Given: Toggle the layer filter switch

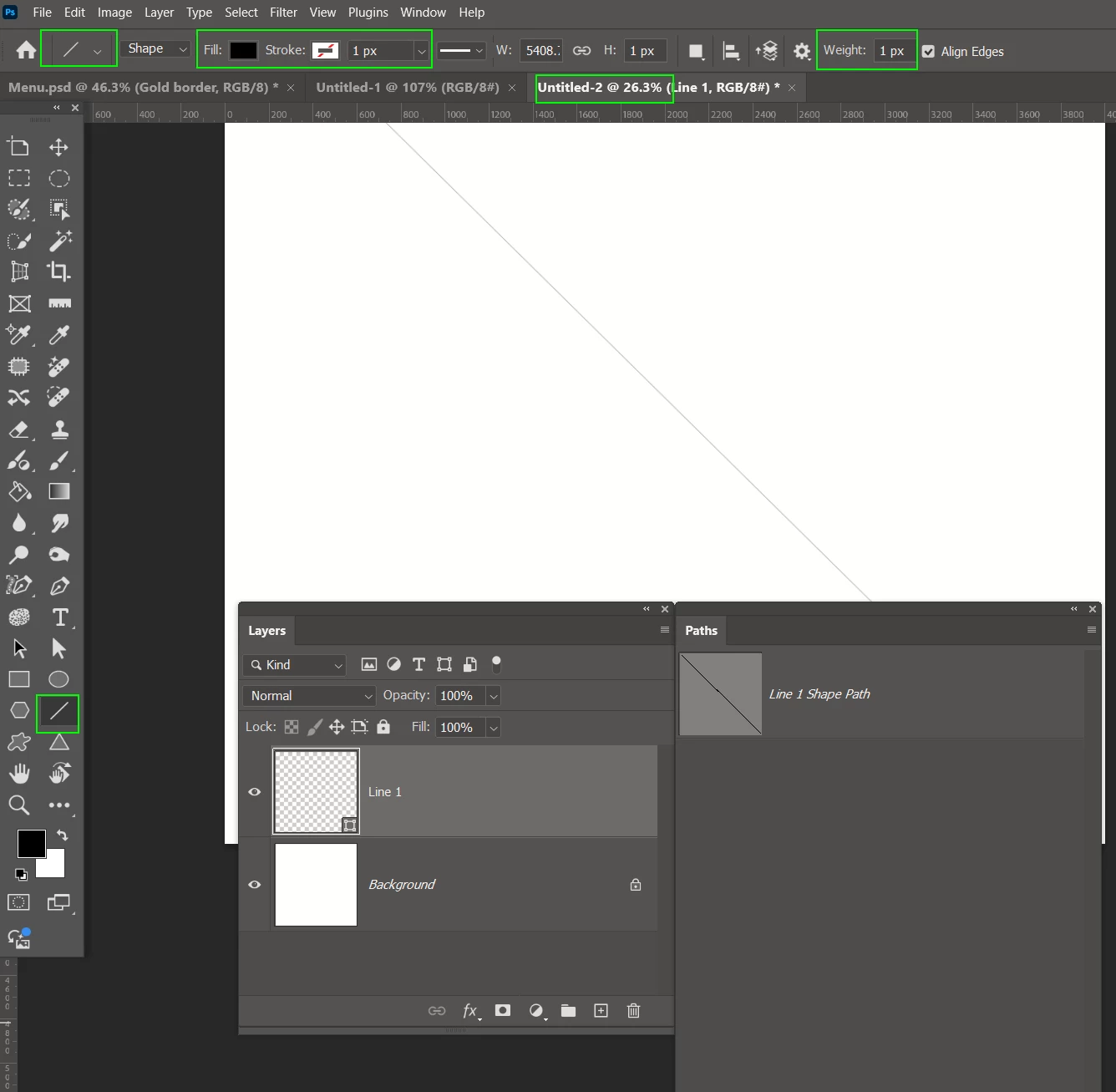Looking at the screenshot, I should pyautogui.click(x=496, y=664).
